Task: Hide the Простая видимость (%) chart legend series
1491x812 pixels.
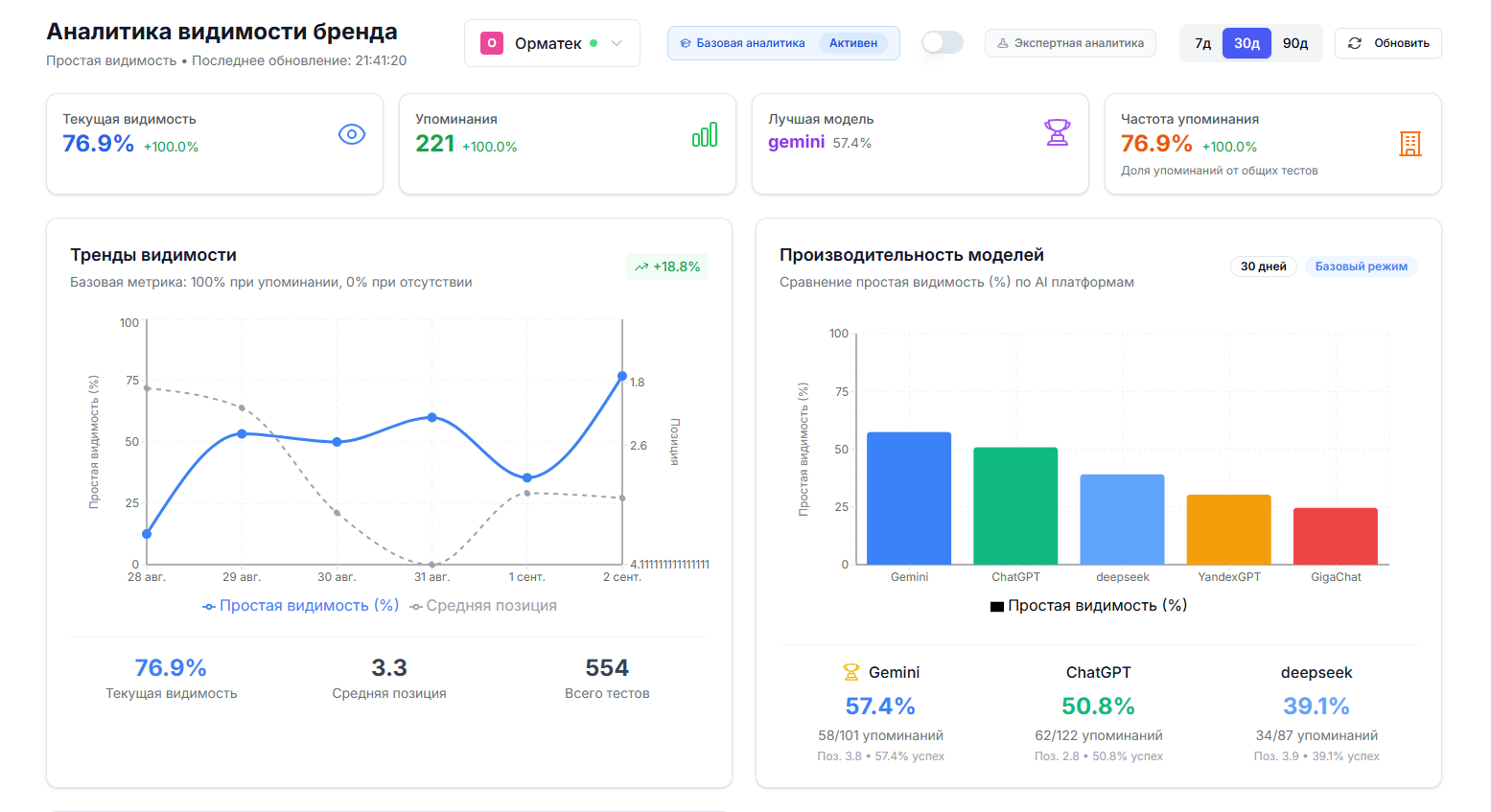Action: (300, 605)
